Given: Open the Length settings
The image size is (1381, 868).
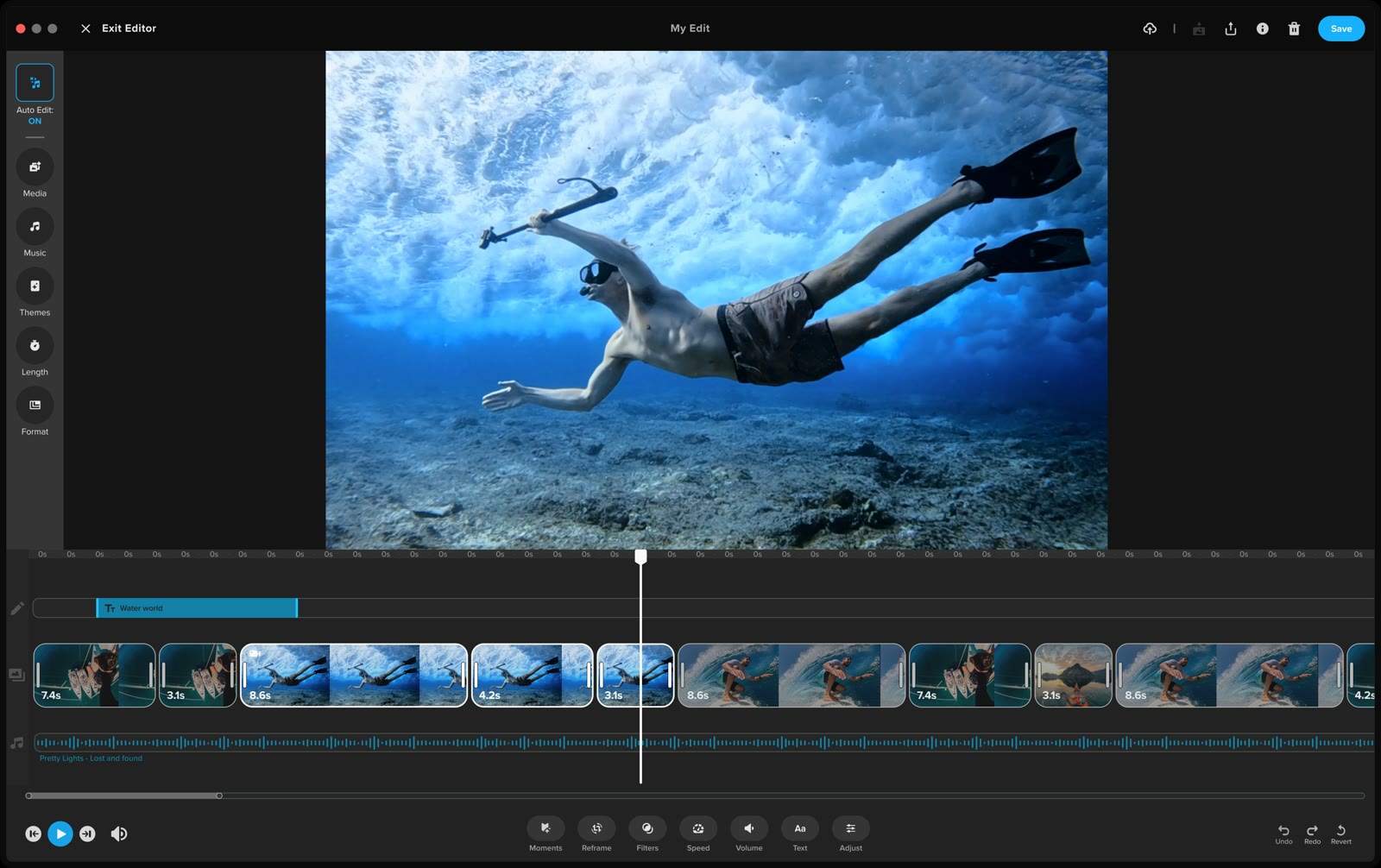Looking at the screenshot, I should (x=35, y=345).
